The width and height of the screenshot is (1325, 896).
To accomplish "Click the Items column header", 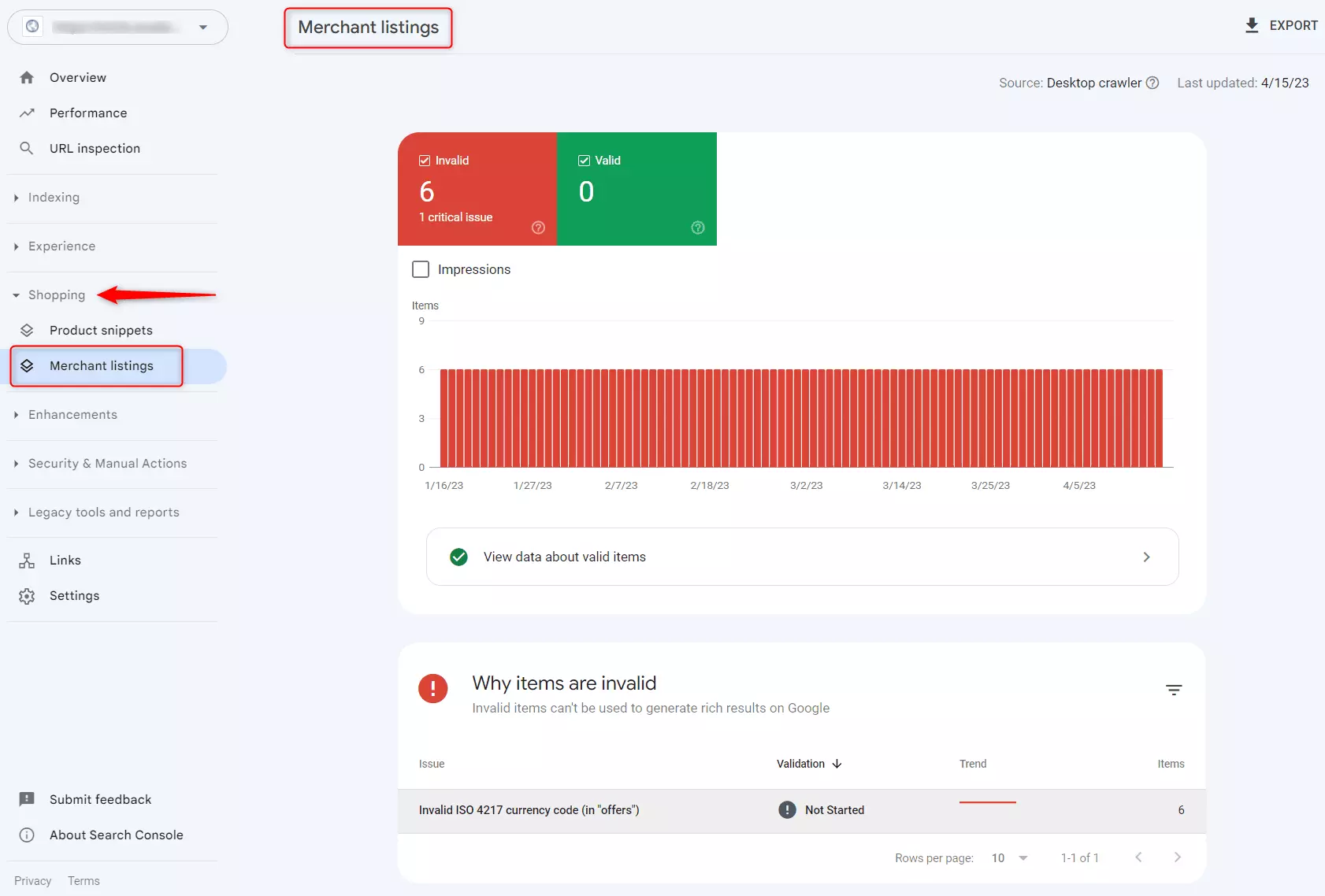I will 1171,764.
